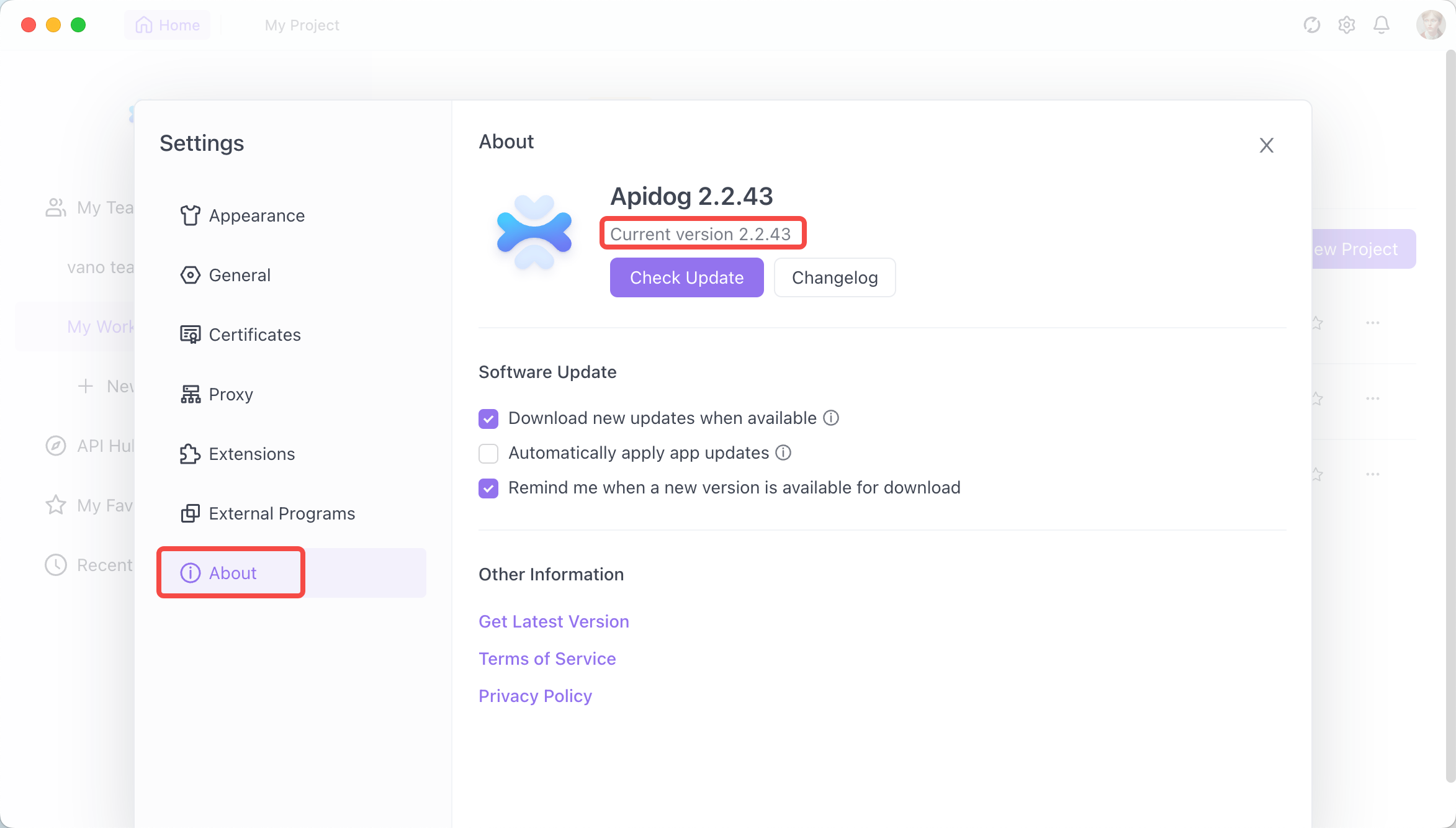The width and height of the screenshot is (1456, 828).
Task: Open notifications bell icon
Action: coord(1381,25)
